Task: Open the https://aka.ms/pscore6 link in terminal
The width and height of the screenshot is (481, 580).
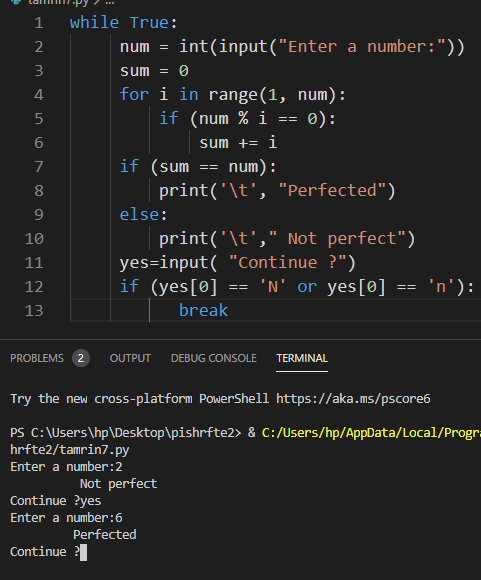Action: 353,399
